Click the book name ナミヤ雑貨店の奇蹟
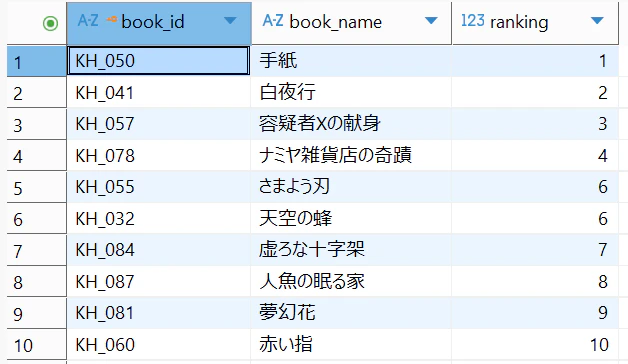The height and width of the screenshot is (364, 628). click(335, 155)
